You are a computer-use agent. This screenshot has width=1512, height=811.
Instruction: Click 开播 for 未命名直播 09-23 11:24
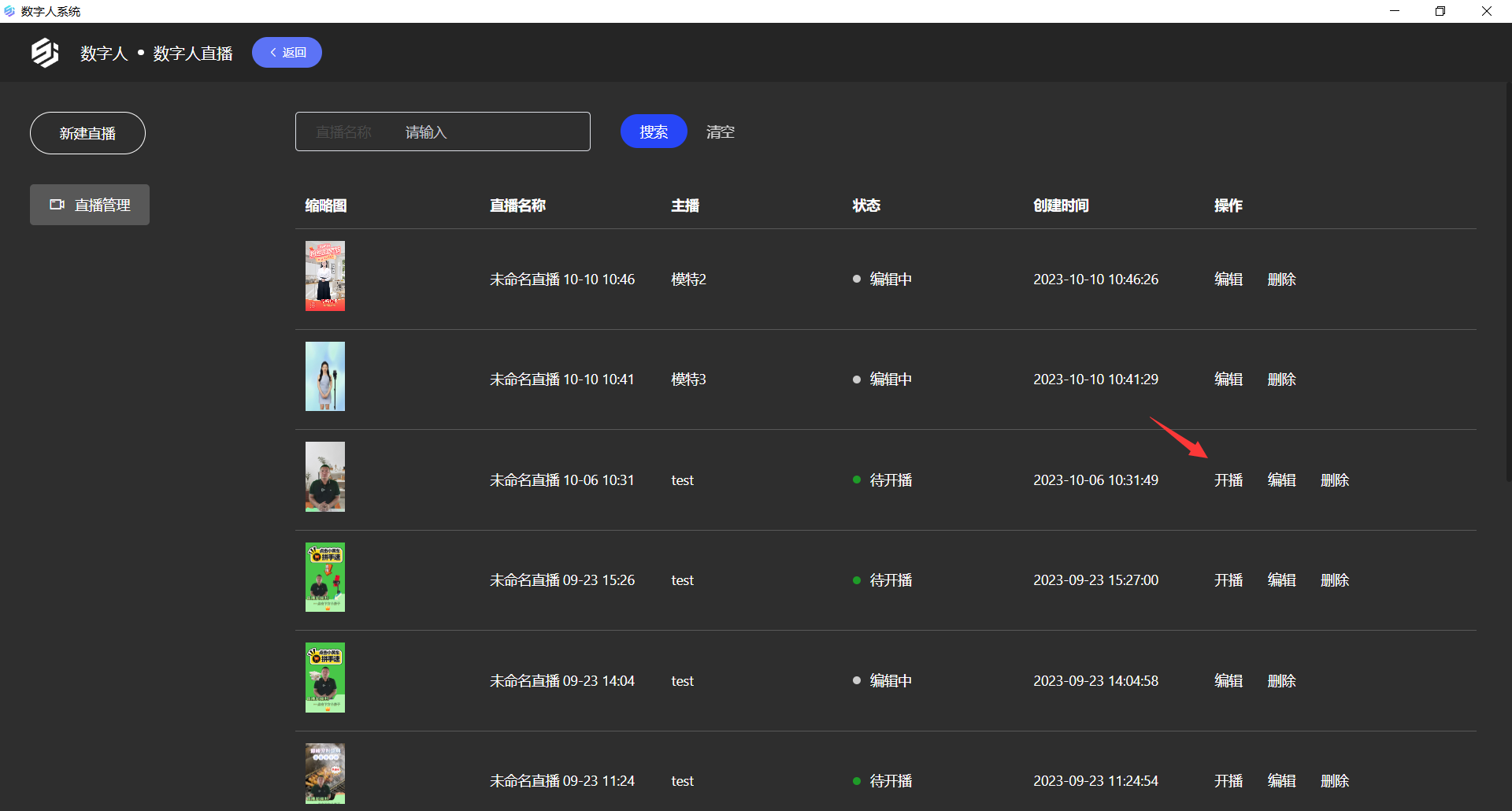coord(1228,781)
